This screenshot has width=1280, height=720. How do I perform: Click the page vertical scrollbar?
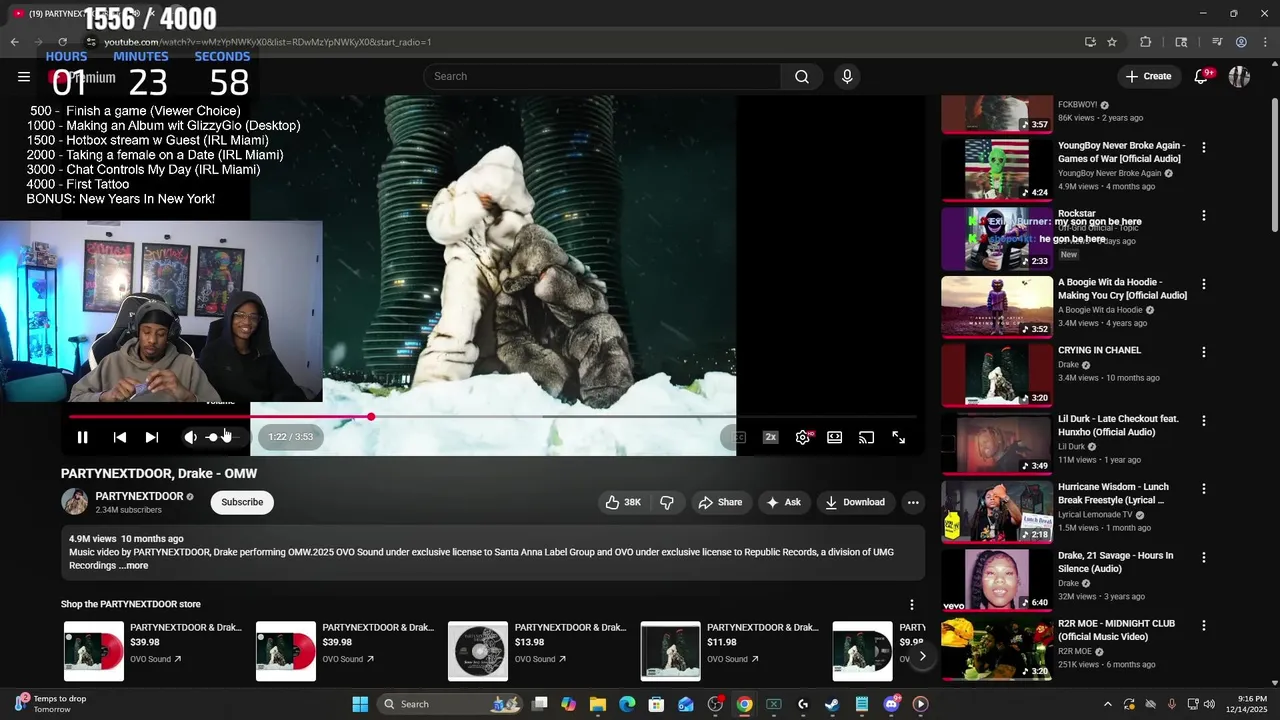tap(1273, 165)
